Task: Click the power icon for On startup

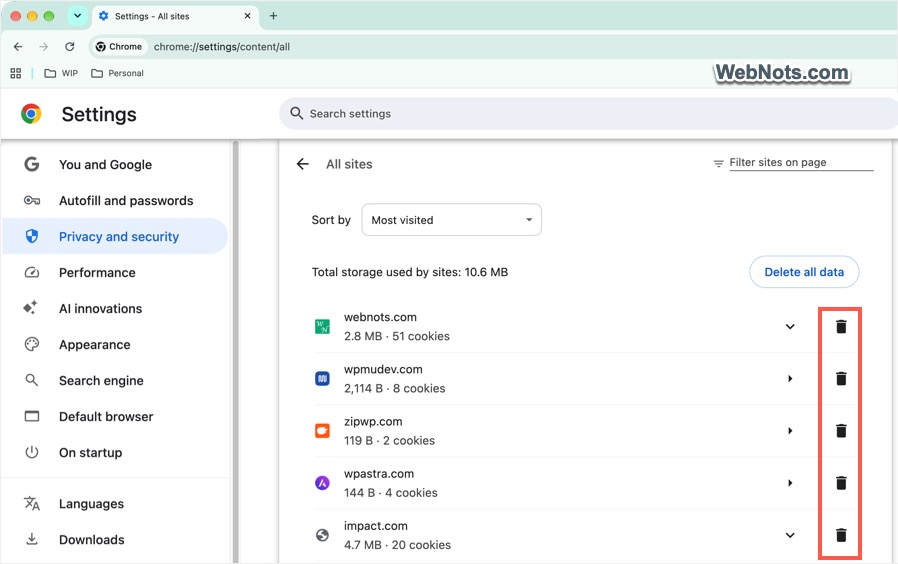Action: point(31,452)
